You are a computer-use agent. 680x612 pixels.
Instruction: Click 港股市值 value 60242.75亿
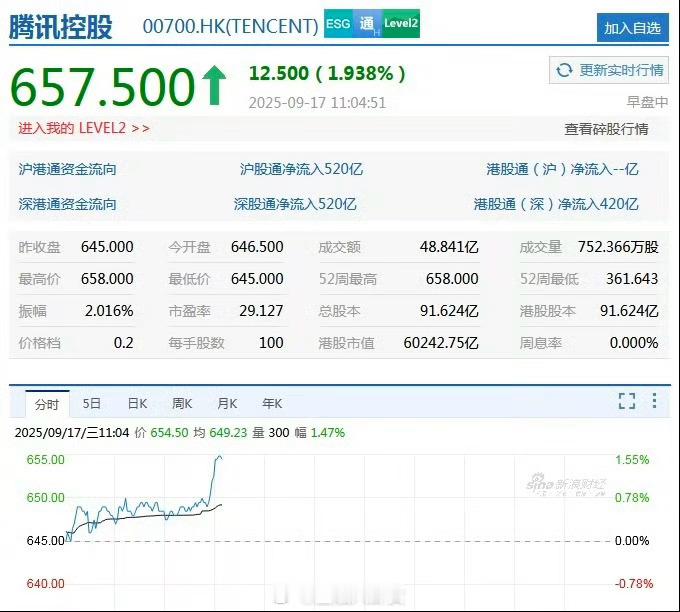(441, 343)
